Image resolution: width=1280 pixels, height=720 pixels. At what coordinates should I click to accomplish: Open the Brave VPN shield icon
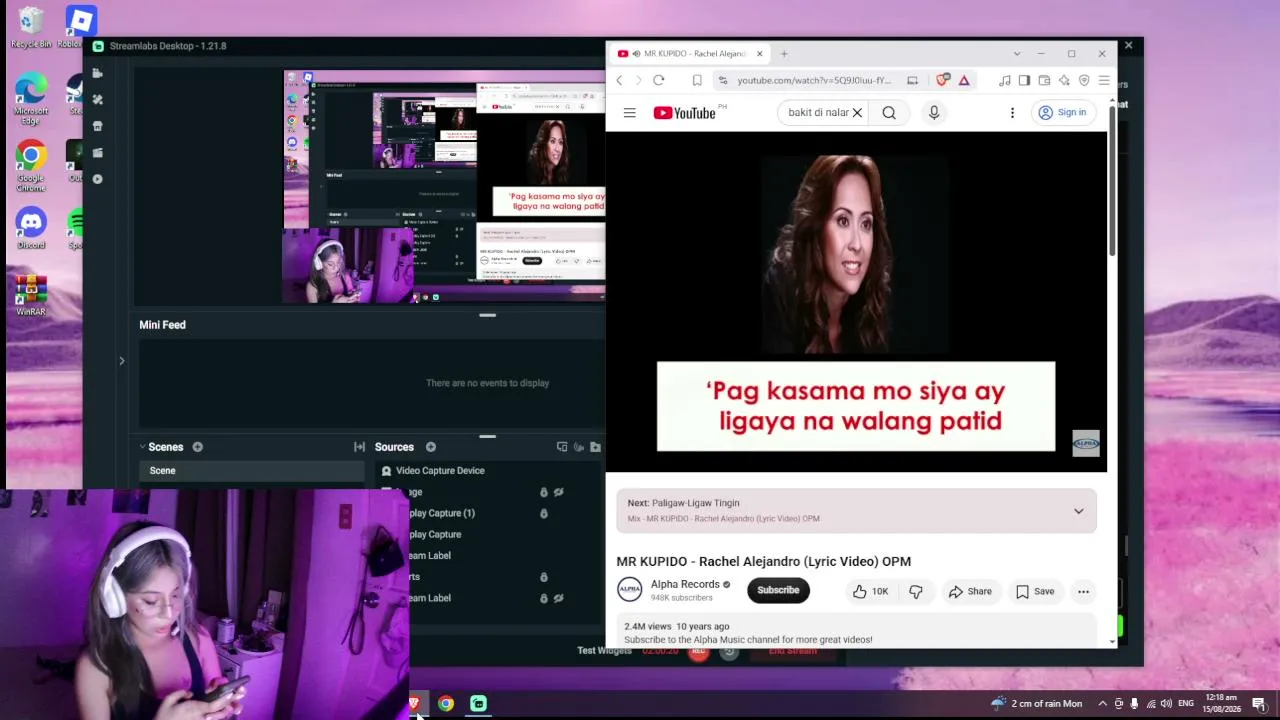[x=1084, y=80]
